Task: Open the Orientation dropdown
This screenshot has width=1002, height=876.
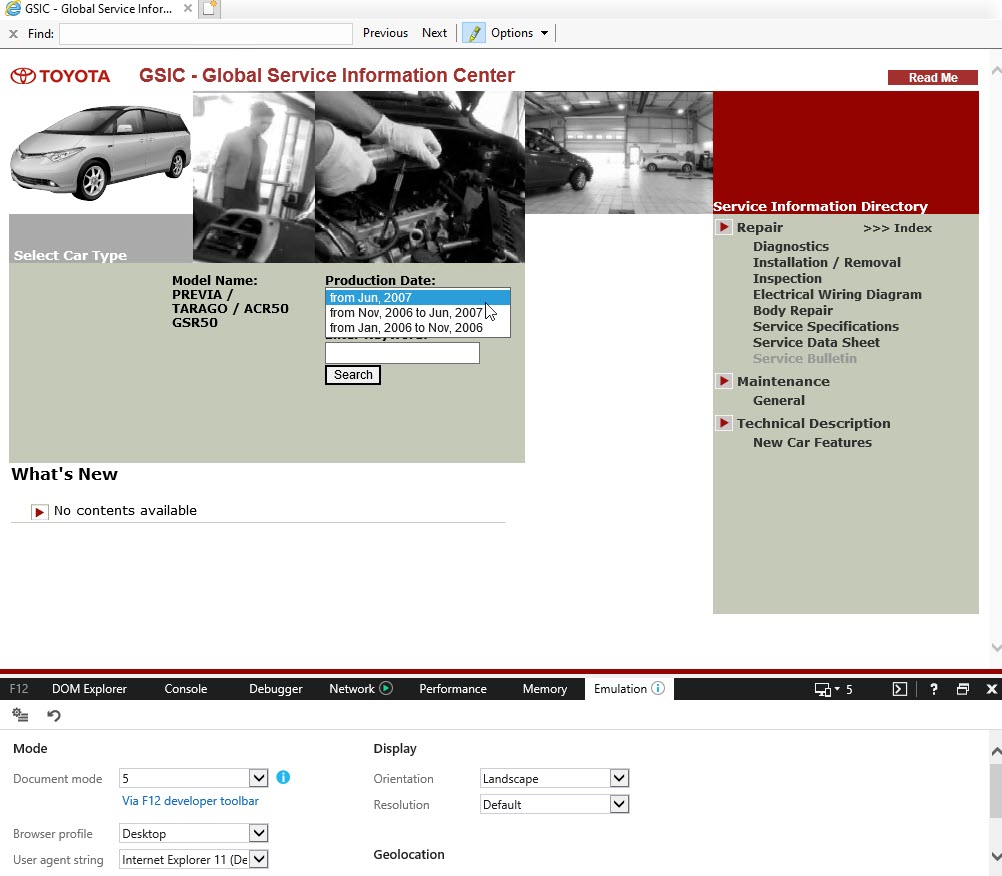Action: click(619, 778)
